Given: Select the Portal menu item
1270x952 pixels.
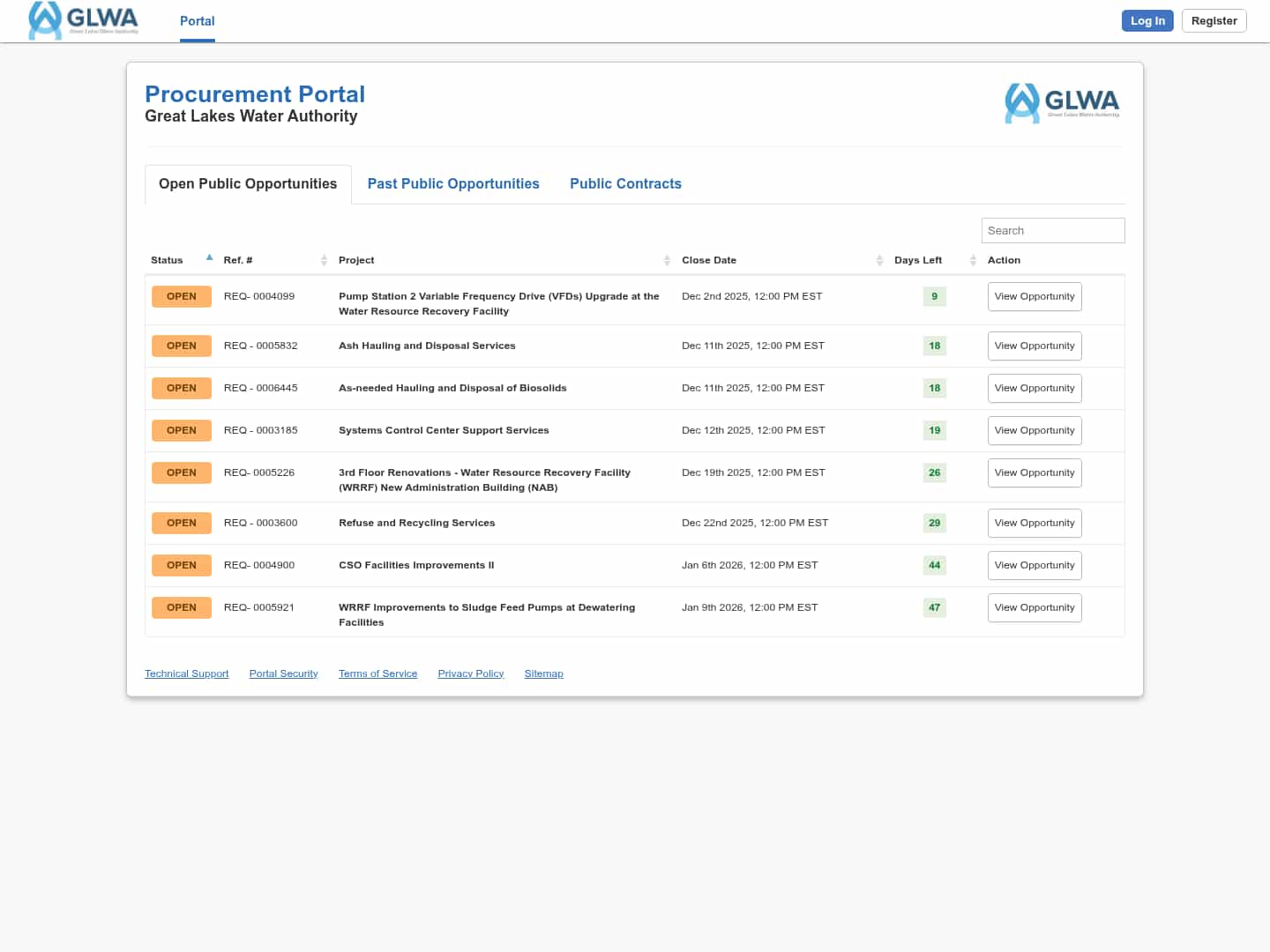Looking at the screenshot, I should 197,21.
